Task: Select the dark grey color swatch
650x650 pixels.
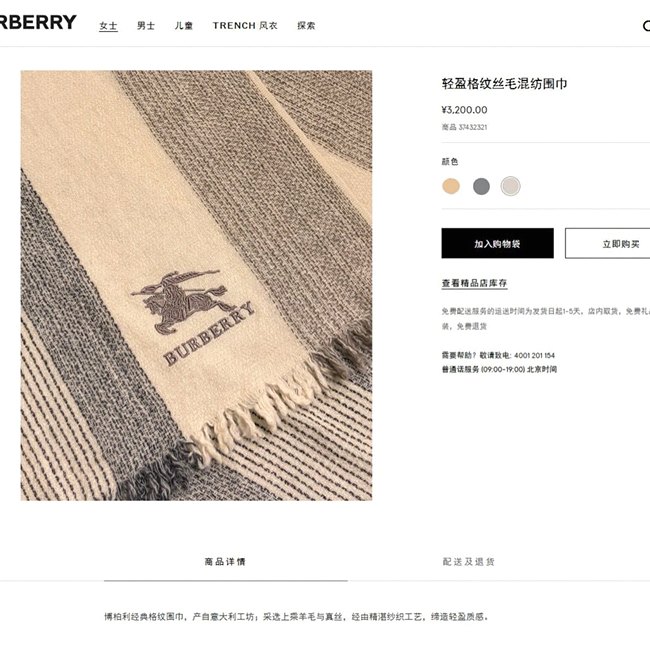Action: pos(481,186)
